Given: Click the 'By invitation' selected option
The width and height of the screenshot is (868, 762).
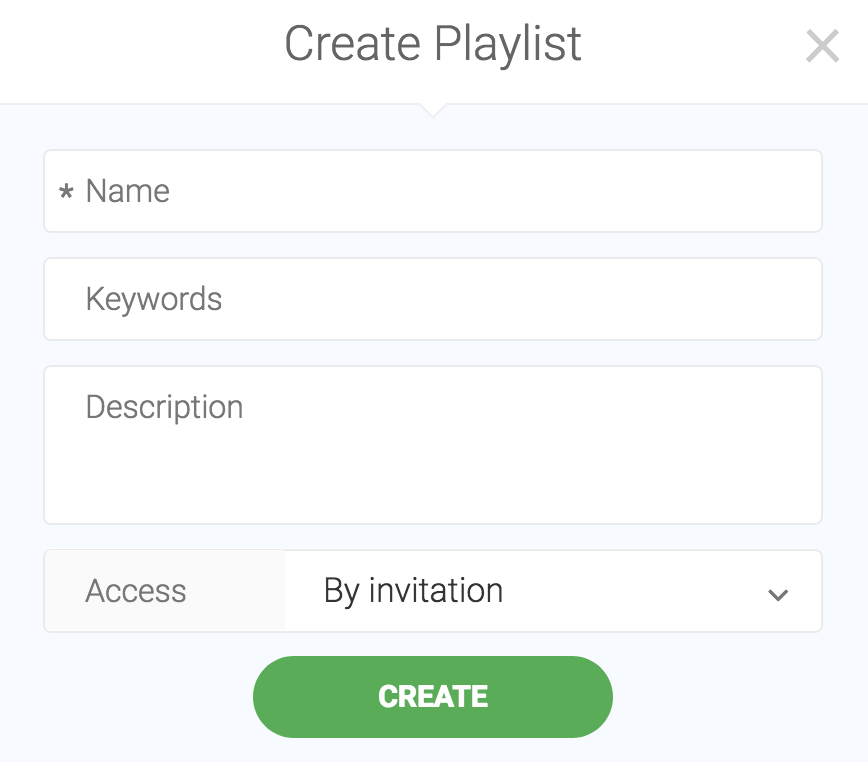Looking at the screenshot, I should [x=414, y=590].
